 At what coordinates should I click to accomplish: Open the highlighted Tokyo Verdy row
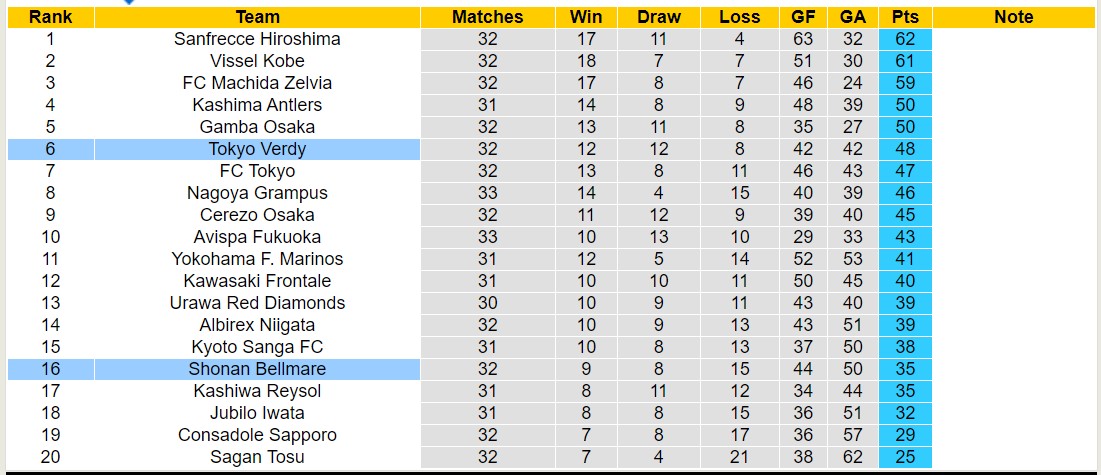[257, 149]
